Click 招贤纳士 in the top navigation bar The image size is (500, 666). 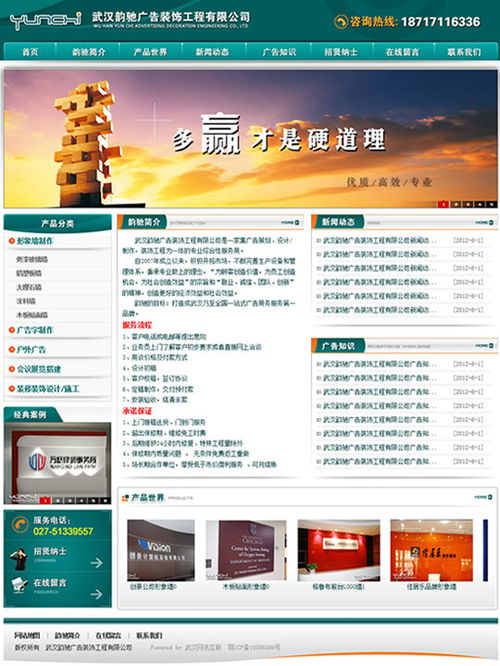tap(341, 52)
